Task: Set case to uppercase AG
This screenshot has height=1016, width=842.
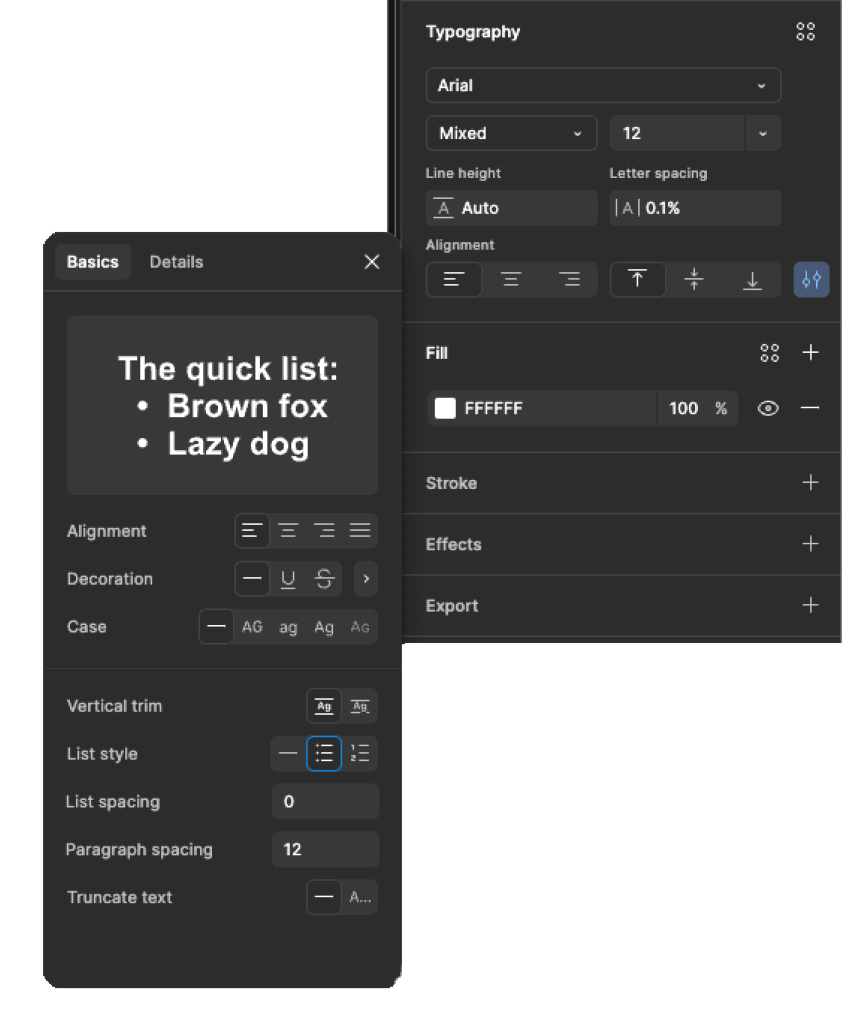Action: [x=252, y=627]
